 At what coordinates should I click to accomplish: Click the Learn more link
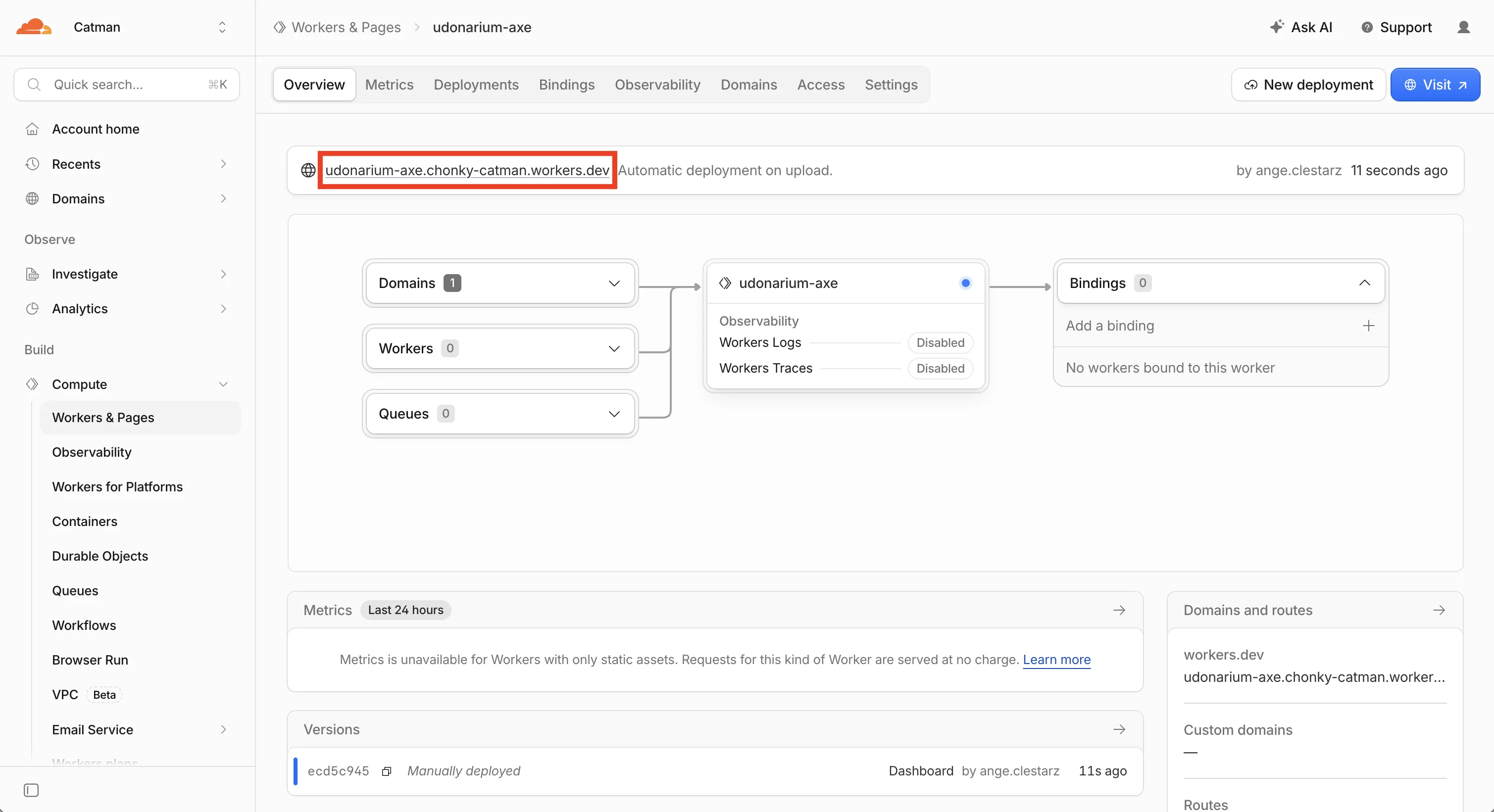1057,660
